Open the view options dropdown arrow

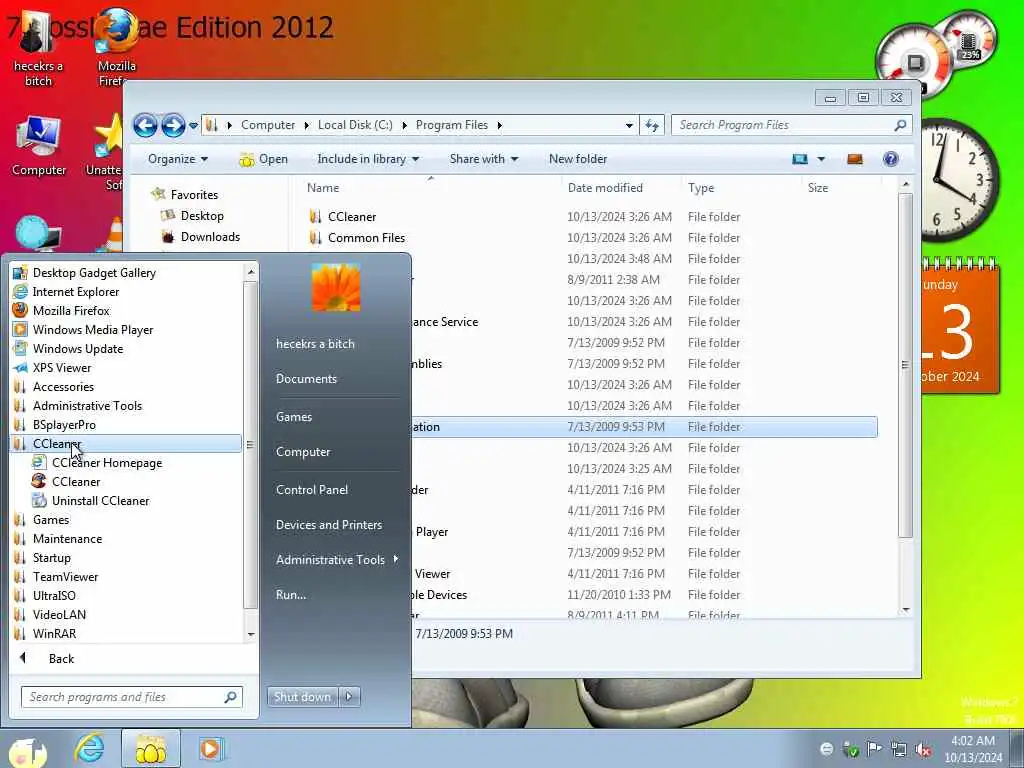click(821, 159)
